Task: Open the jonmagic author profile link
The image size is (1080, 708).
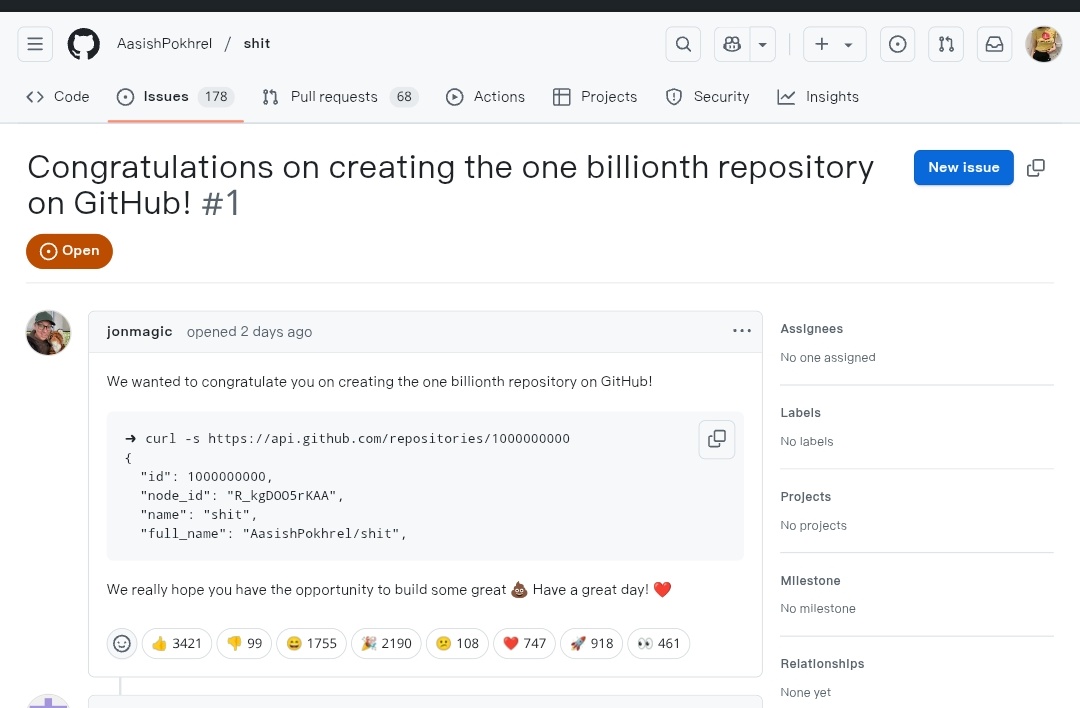Action: (140, 331)
